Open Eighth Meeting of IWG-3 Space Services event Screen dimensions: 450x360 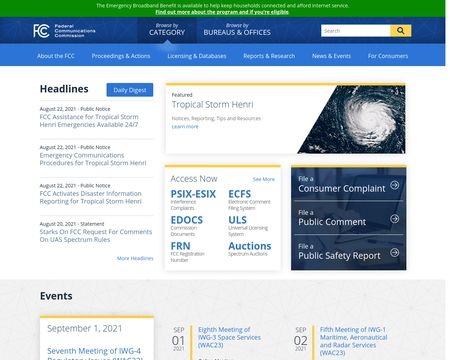pos(229,337)
